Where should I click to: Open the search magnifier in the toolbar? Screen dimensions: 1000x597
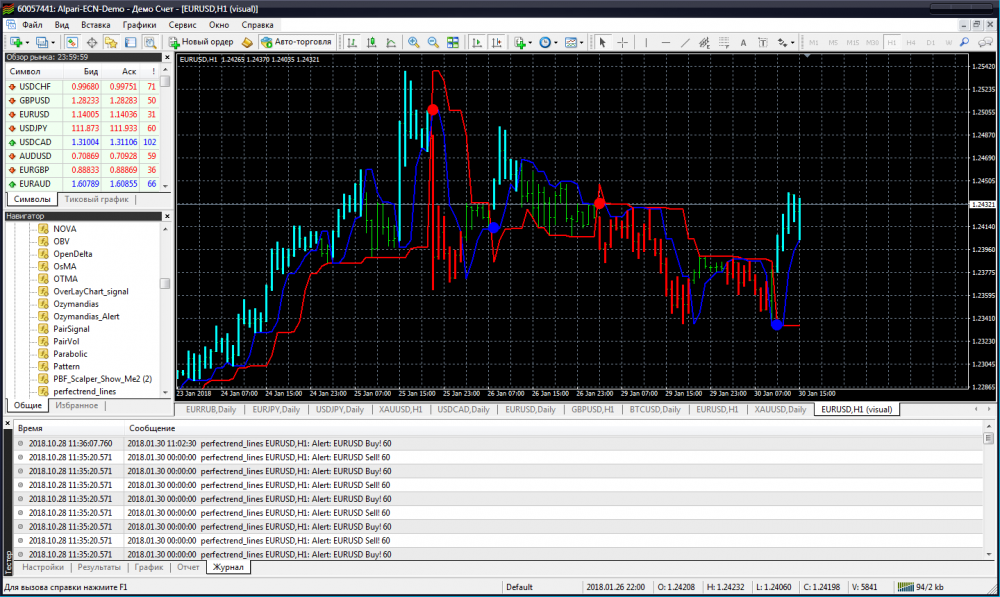(x=964, y=42)
